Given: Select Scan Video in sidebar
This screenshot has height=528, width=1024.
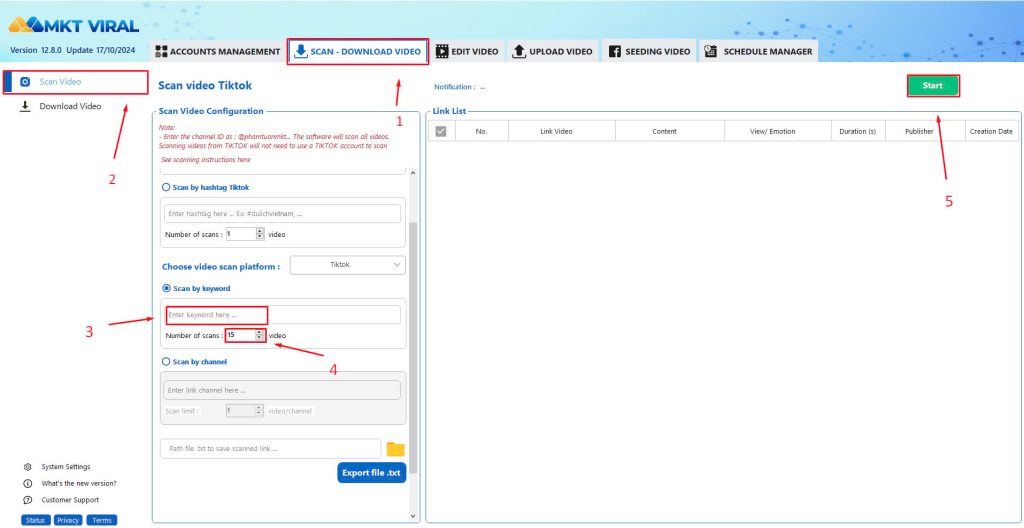Looking at the screenshot, I should 76,82.
